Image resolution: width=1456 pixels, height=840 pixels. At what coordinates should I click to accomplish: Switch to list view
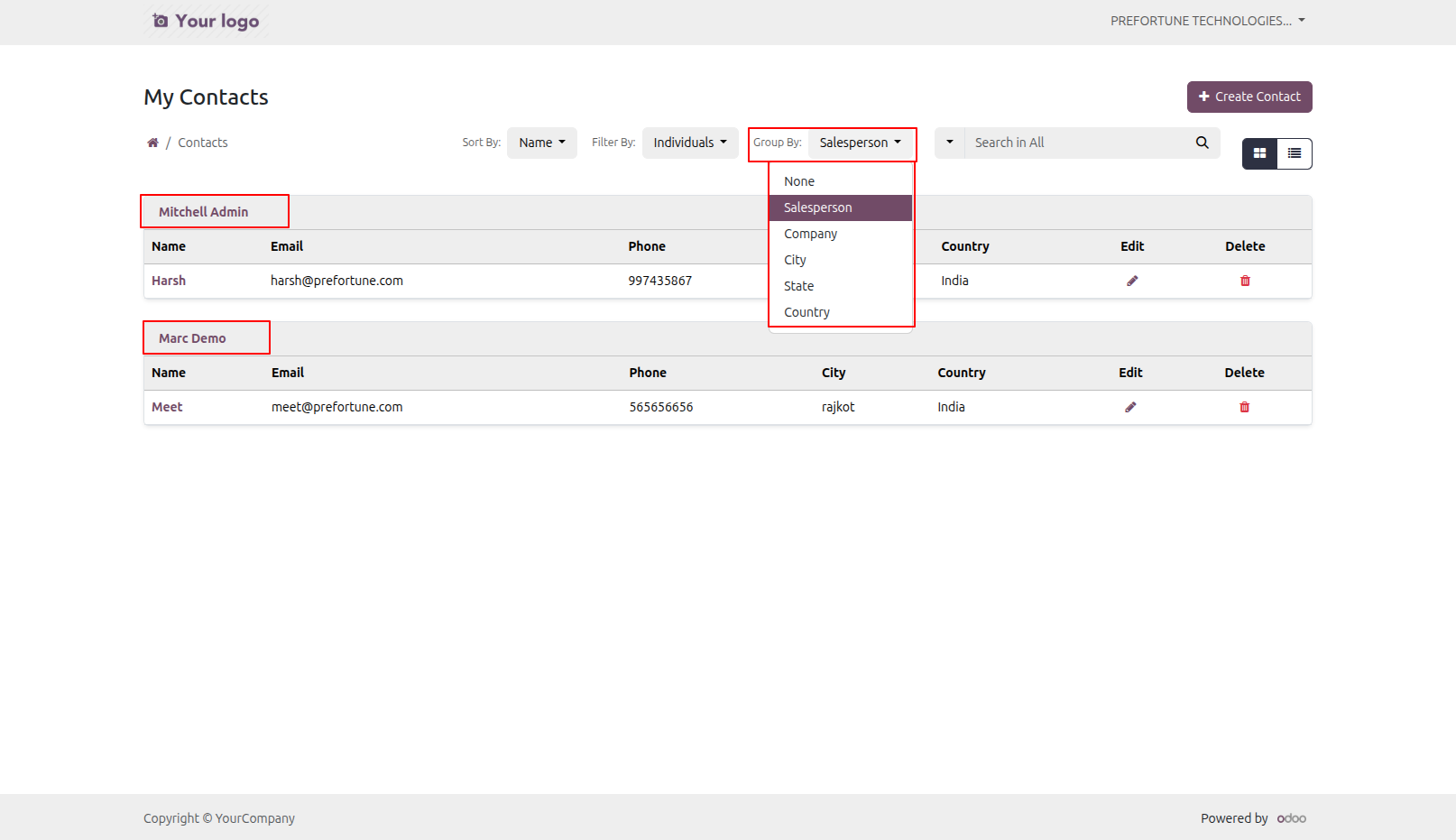pyautogui.click(x=1295, y=153)
